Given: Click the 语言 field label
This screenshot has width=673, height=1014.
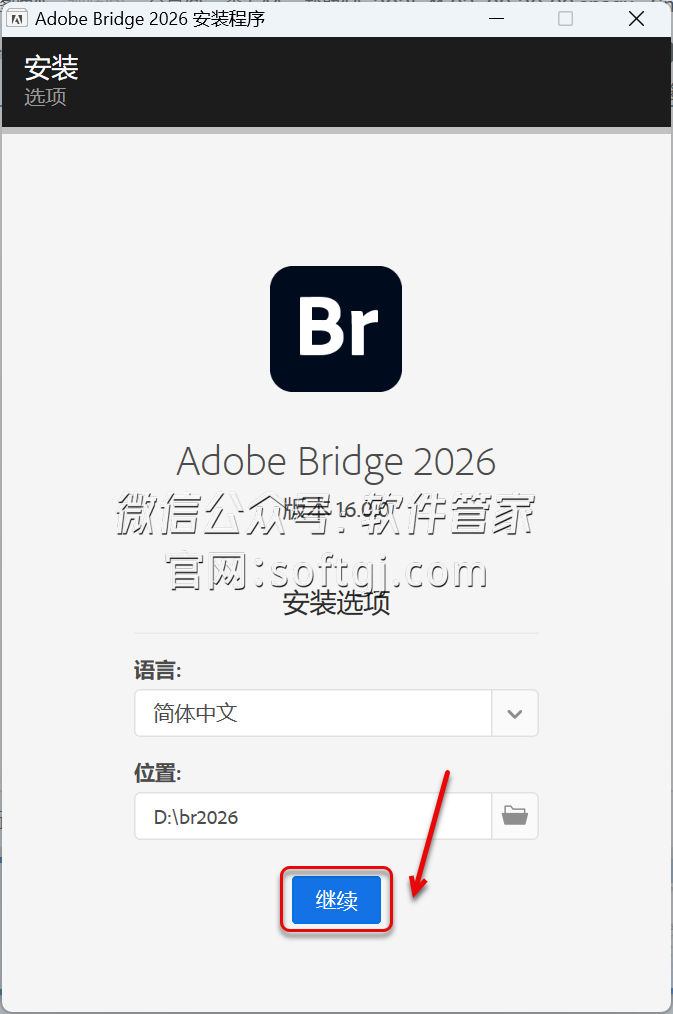Looking at the screenshot, I should 157,668.
